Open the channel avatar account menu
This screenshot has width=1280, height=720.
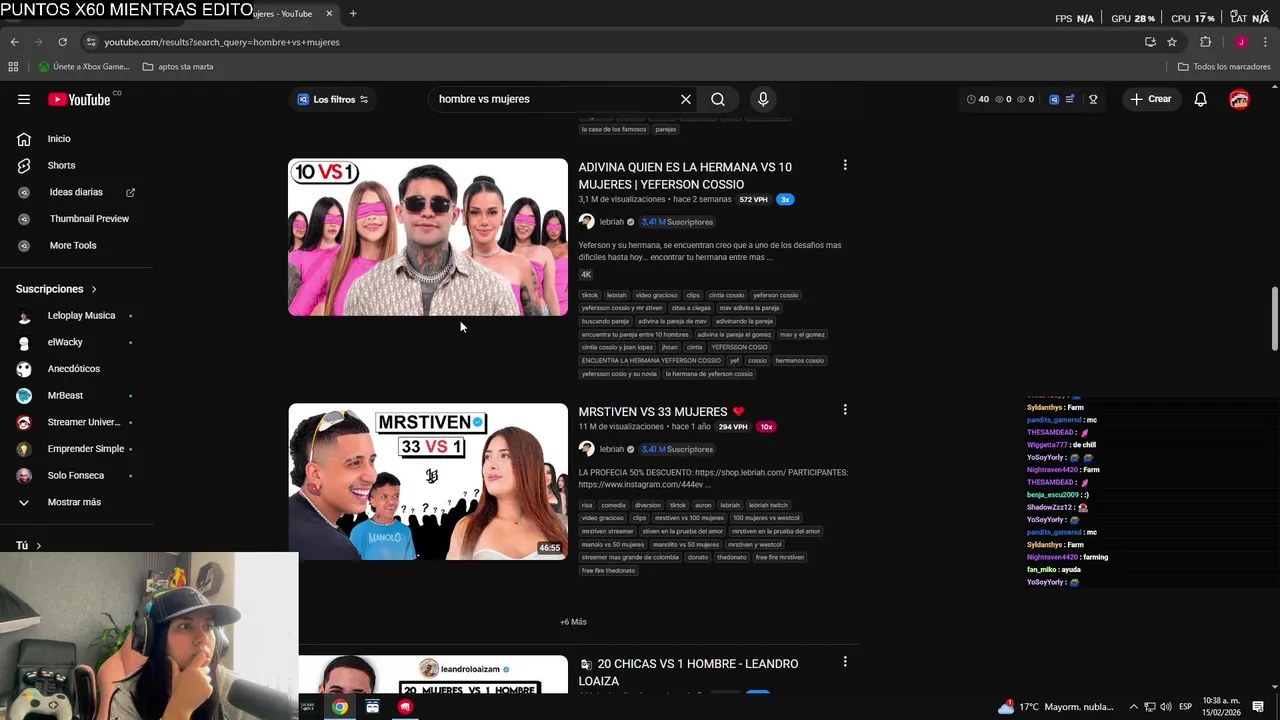coord(1239,99)
